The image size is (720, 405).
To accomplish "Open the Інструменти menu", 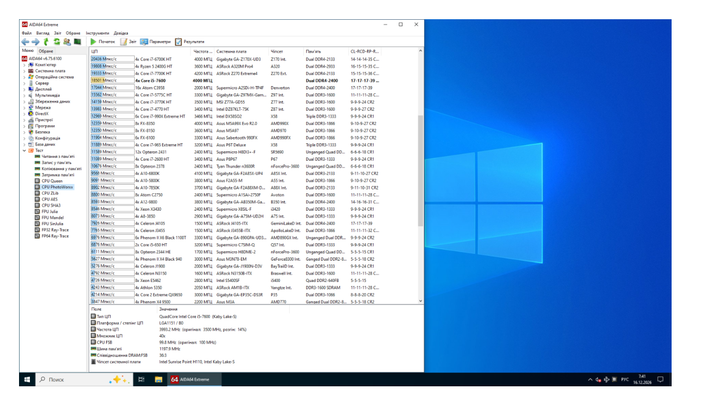I will coord(97,33).
